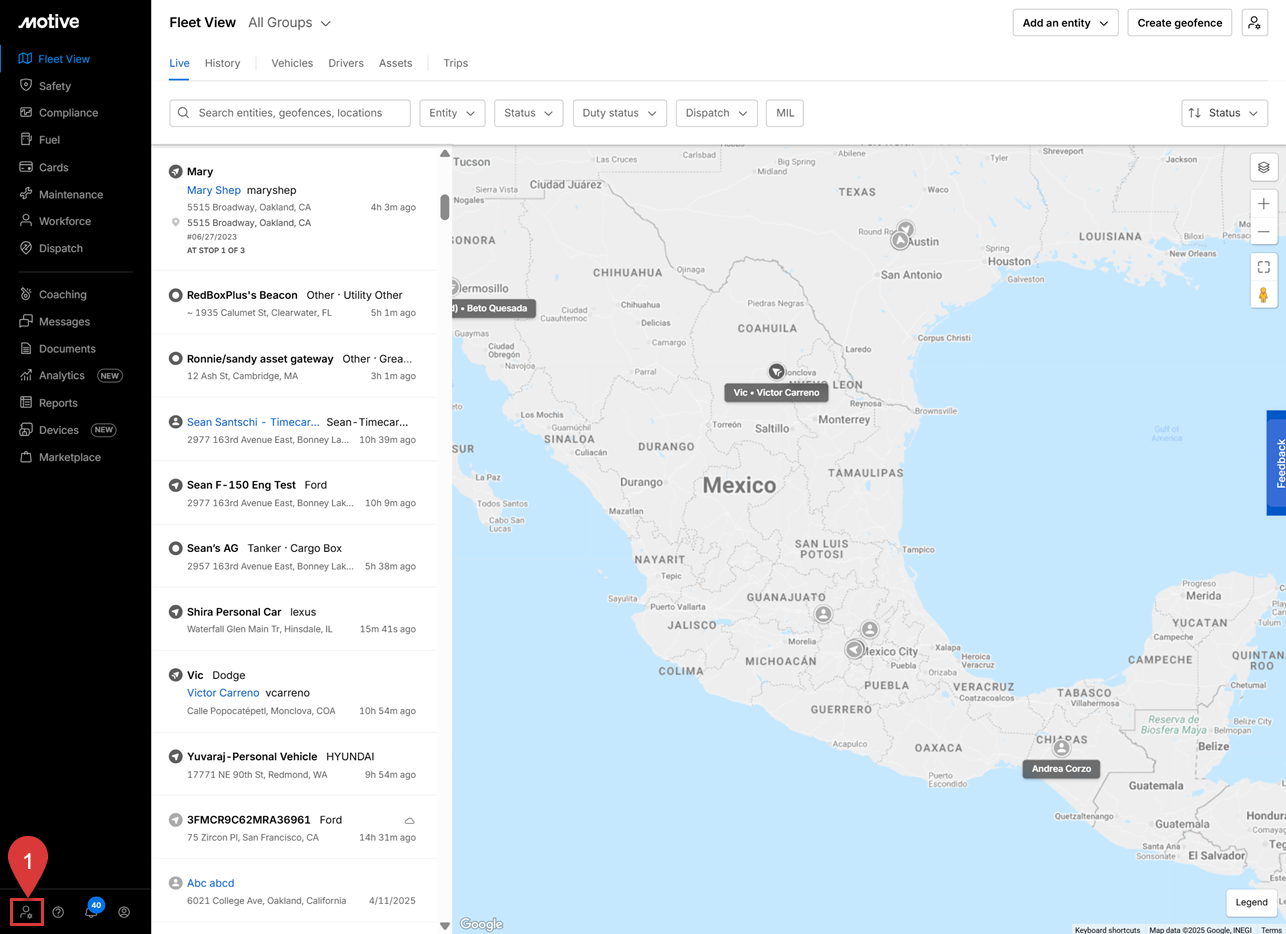Click the search entities input field
Image resolution: width=1286 pixels, height=934 pixels.
coord(290,113)
